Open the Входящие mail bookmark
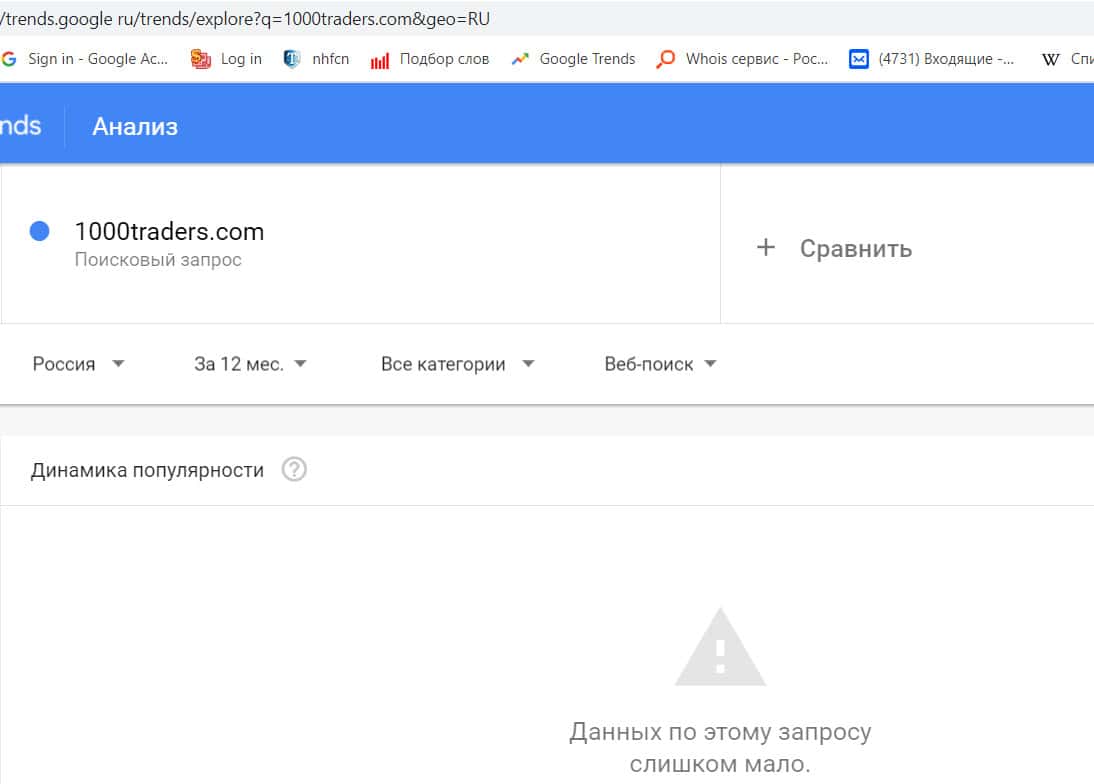This screenshot has width=1094, height=784. coord(932,59)
